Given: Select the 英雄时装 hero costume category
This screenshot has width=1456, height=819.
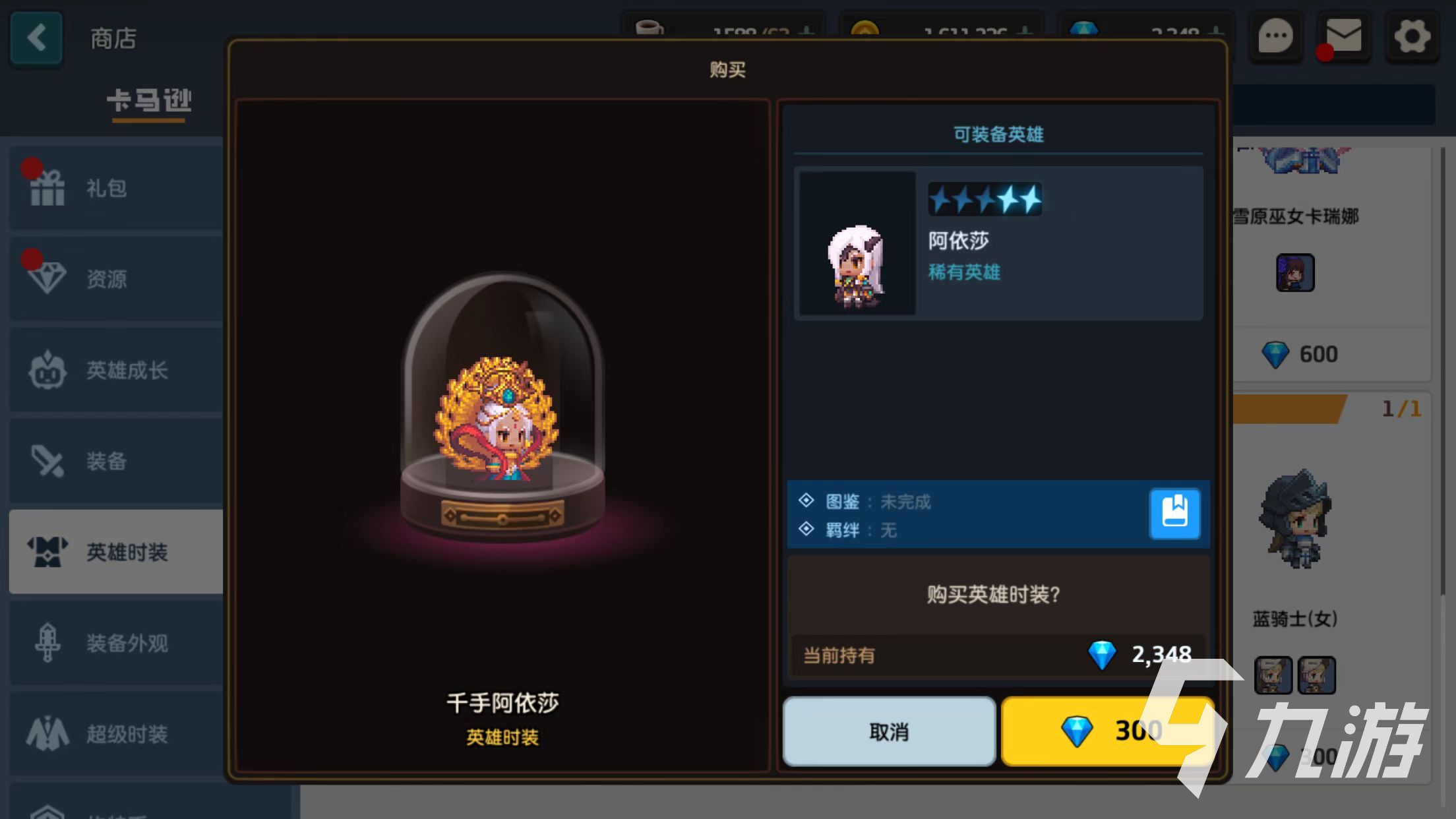Looking at the screenshot, I should pos(116,552).
